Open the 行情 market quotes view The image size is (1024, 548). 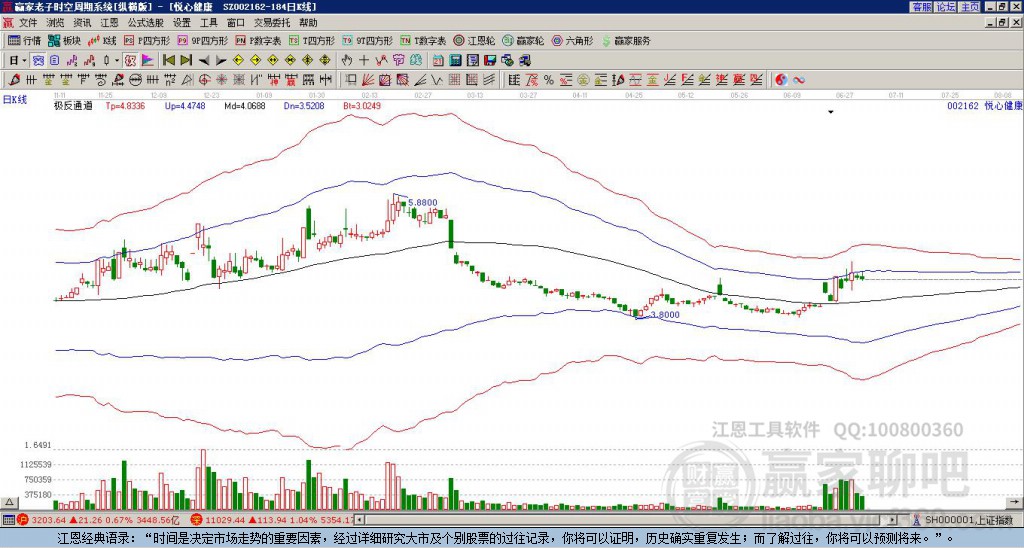(x=24, y=40)
